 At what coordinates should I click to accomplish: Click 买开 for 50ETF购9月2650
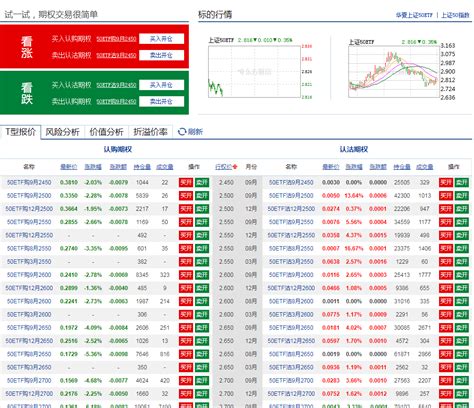click(x=186, y=328)
